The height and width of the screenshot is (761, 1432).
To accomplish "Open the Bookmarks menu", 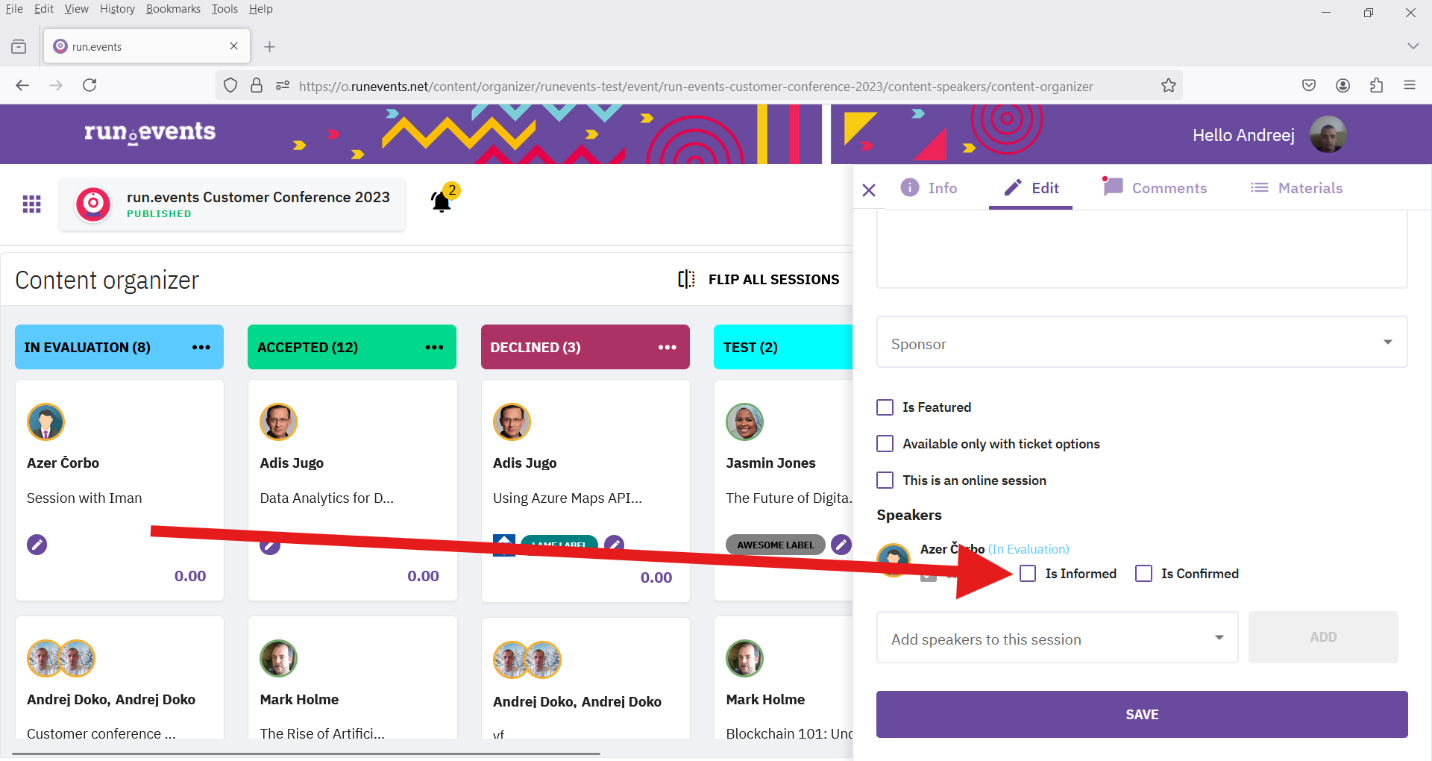I will pos(173,9).
